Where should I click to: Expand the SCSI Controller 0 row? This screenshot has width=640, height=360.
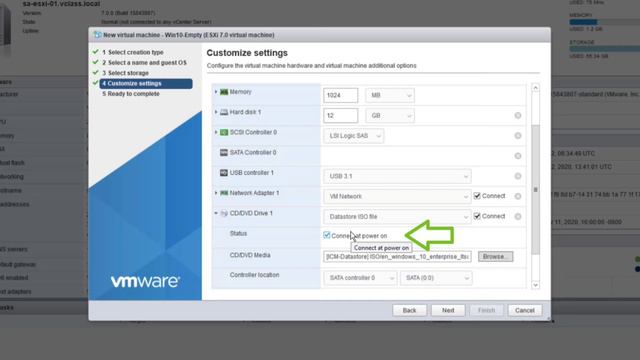point(216,132)
